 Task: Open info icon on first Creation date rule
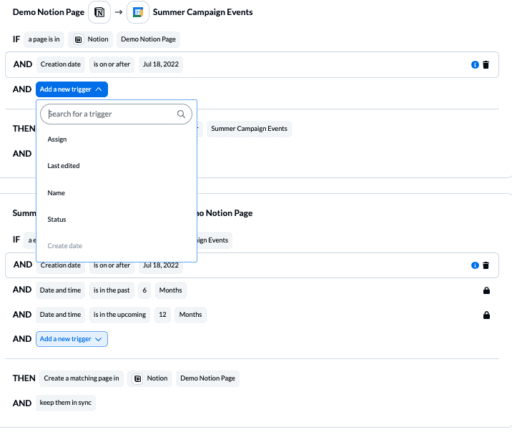(x=475, y=65)
